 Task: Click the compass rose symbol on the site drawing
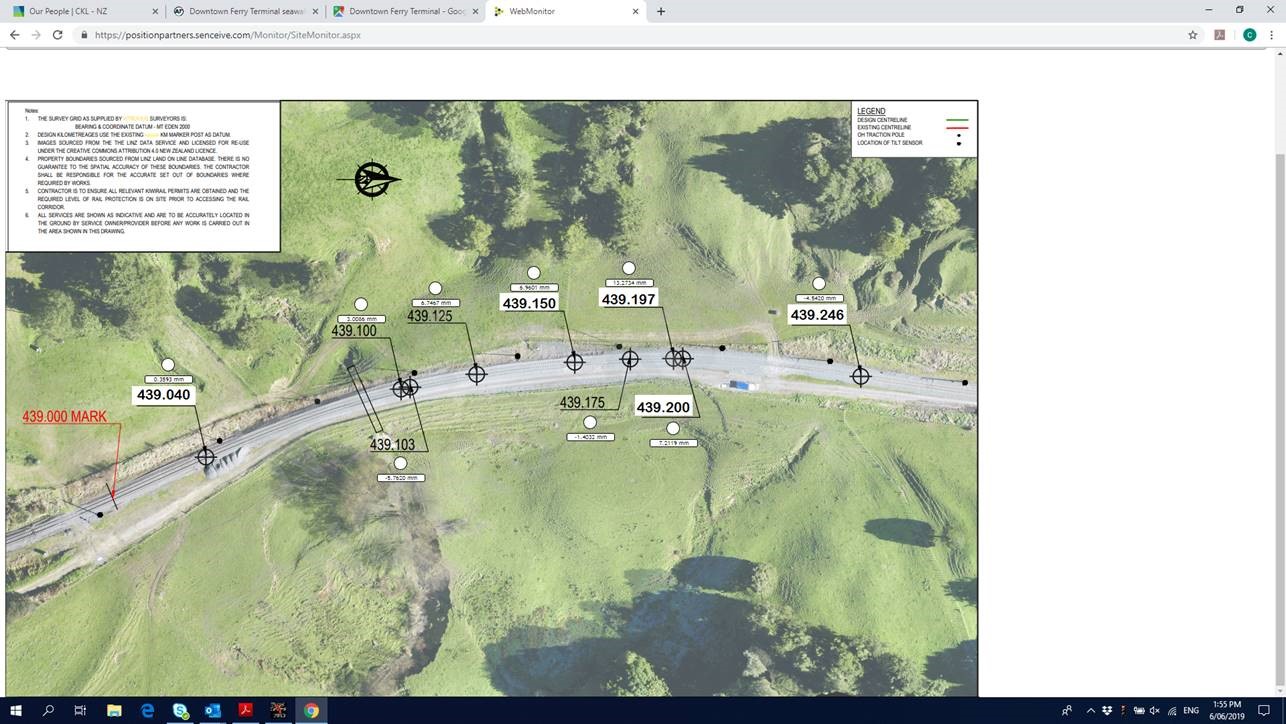pos(372,180)
